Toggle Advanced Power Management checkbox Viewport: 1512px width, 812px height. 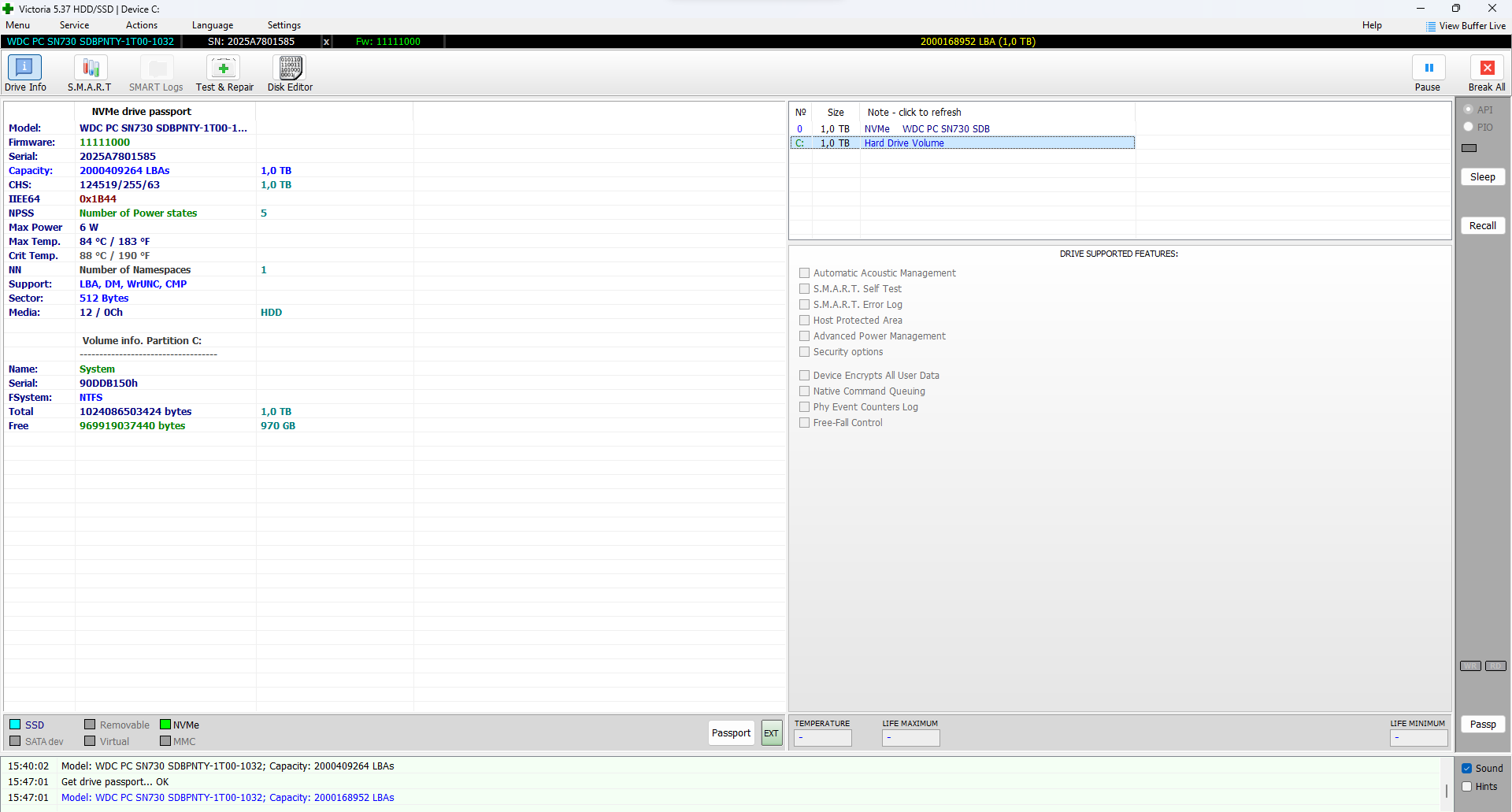click(x=805, y=336)
